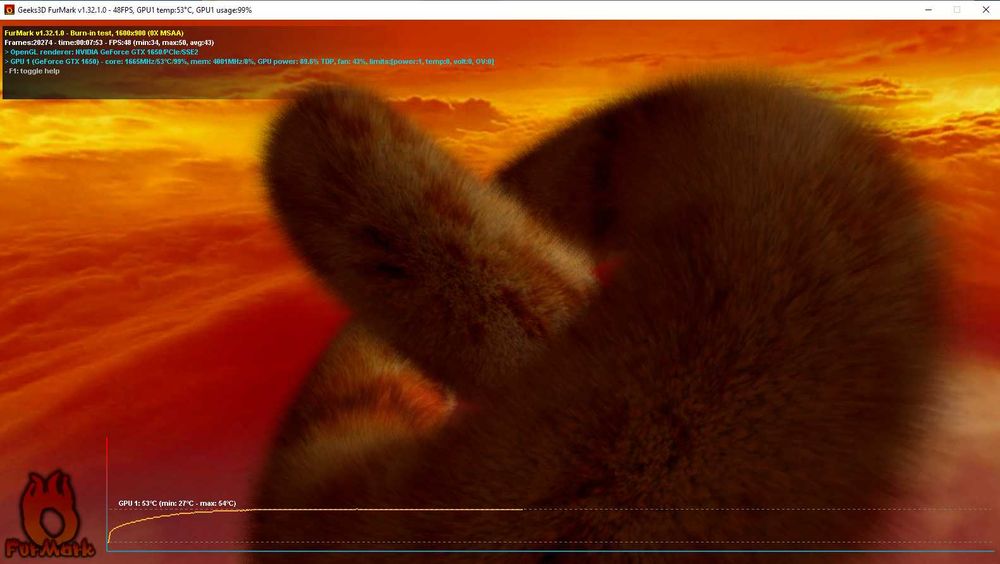Close the FurMark window
Viewport: 1000px width, 564px height.
tap(985, 10)
